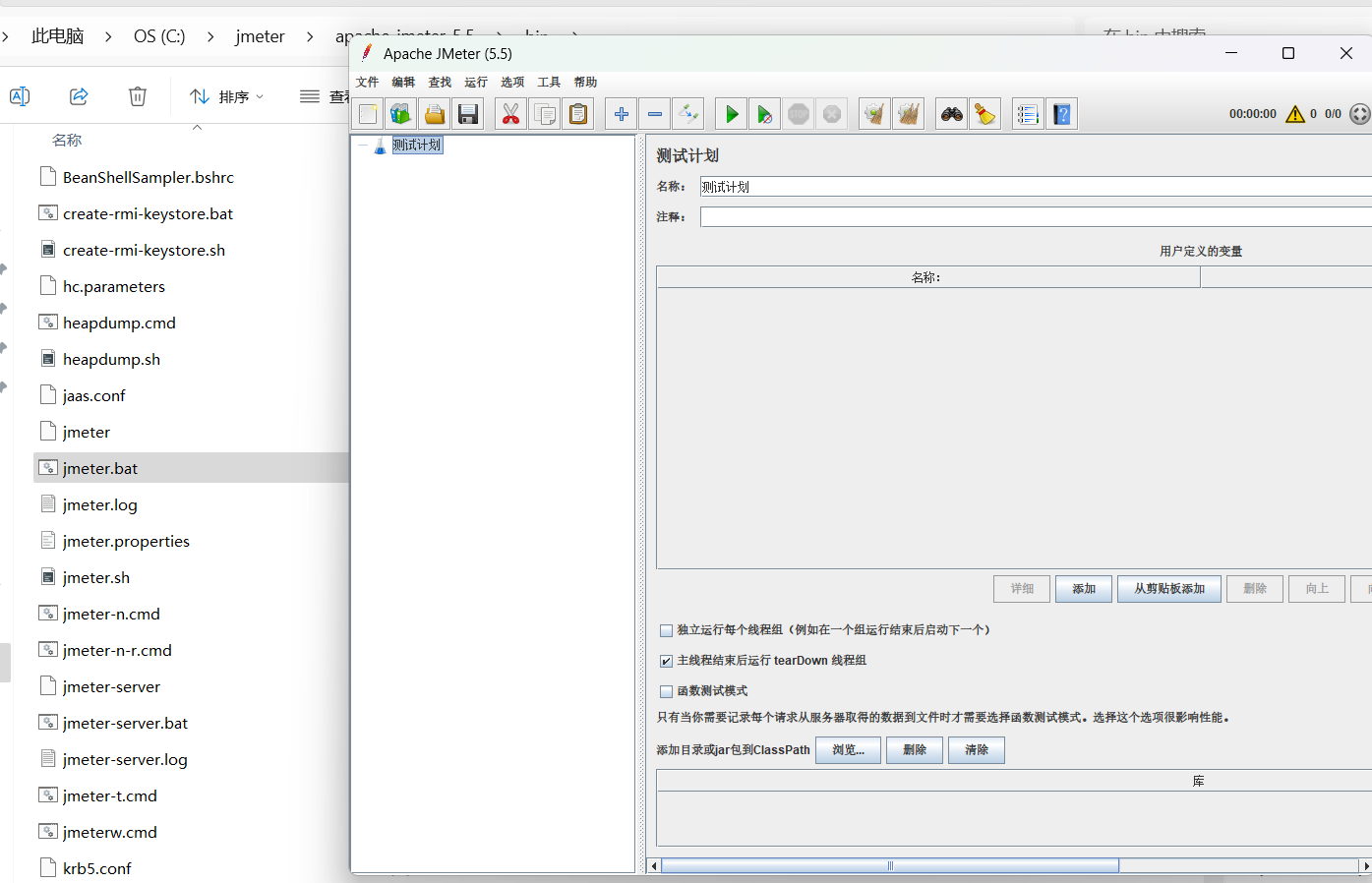
Task: Click the minus Collapse All icon
Action: (654, 114)
